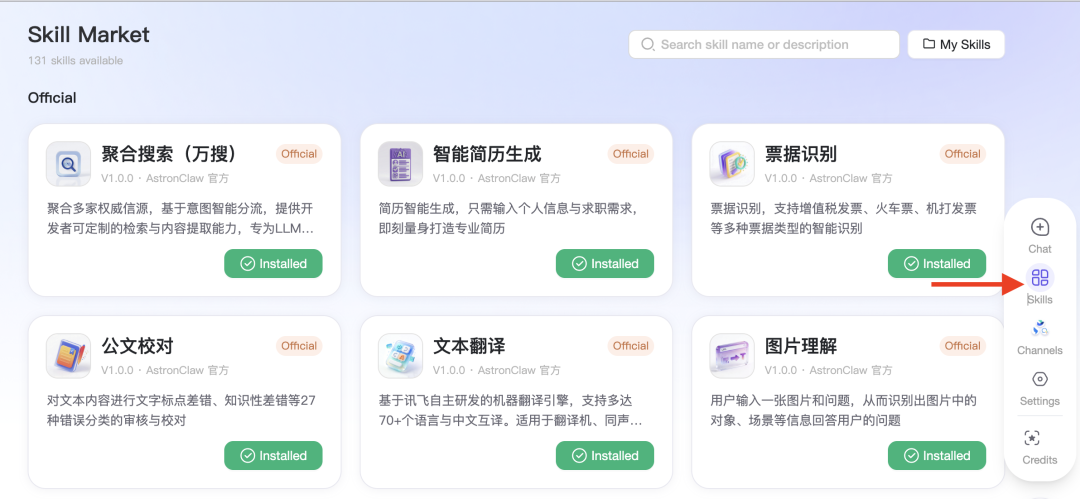
Task: Click the 票据识别 card description text
Action: coord(844,218)
